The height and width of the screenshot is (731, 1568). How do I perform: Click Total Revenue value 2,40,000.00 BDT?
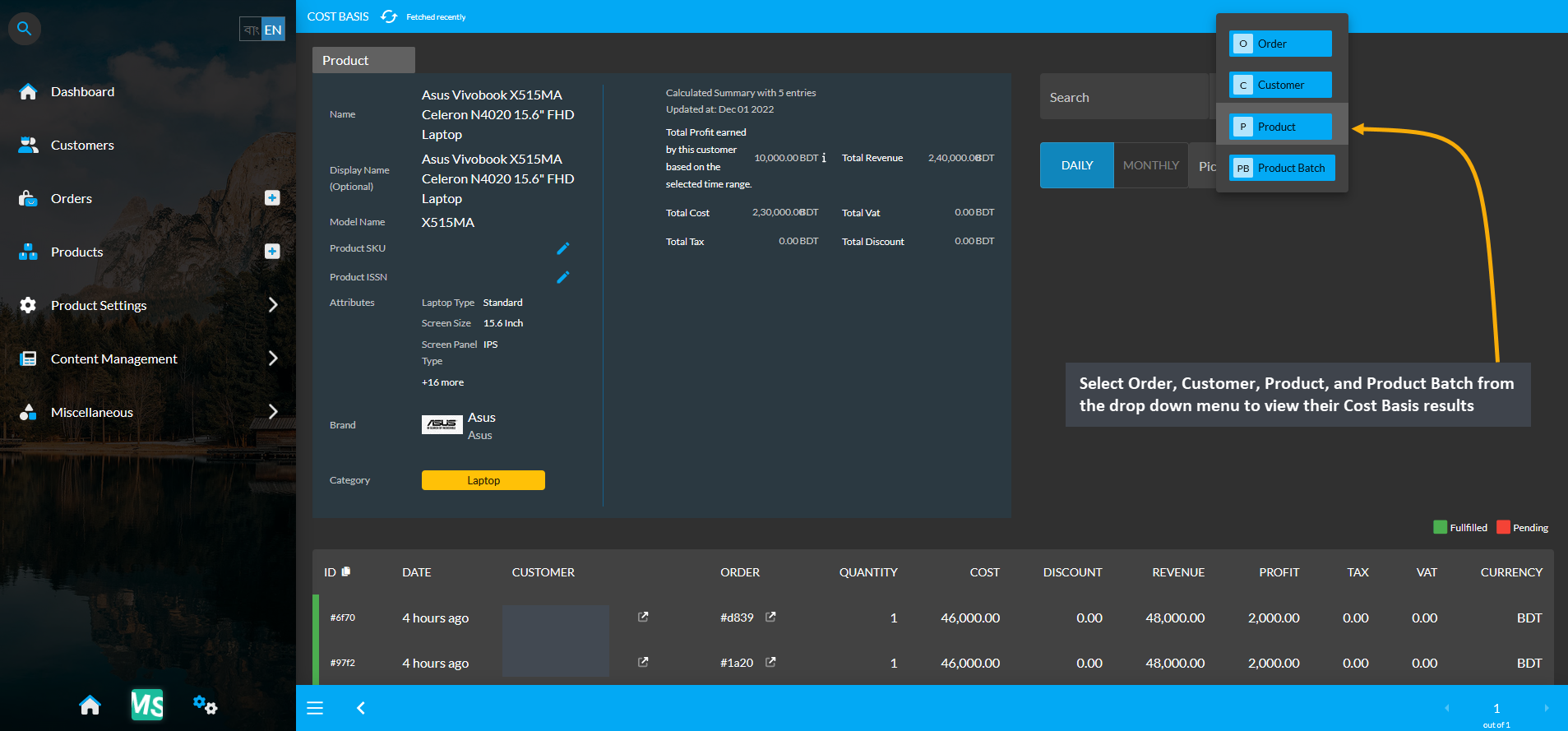pyautogui.click(x=961, y=158)
